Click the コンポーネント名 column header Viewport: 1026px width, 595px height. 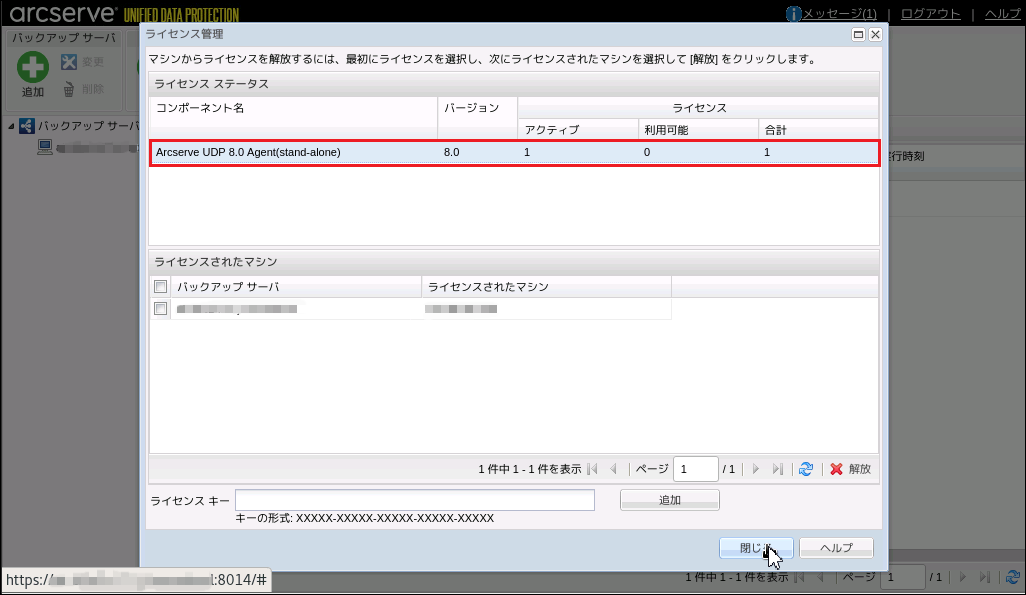pos(293,118)
